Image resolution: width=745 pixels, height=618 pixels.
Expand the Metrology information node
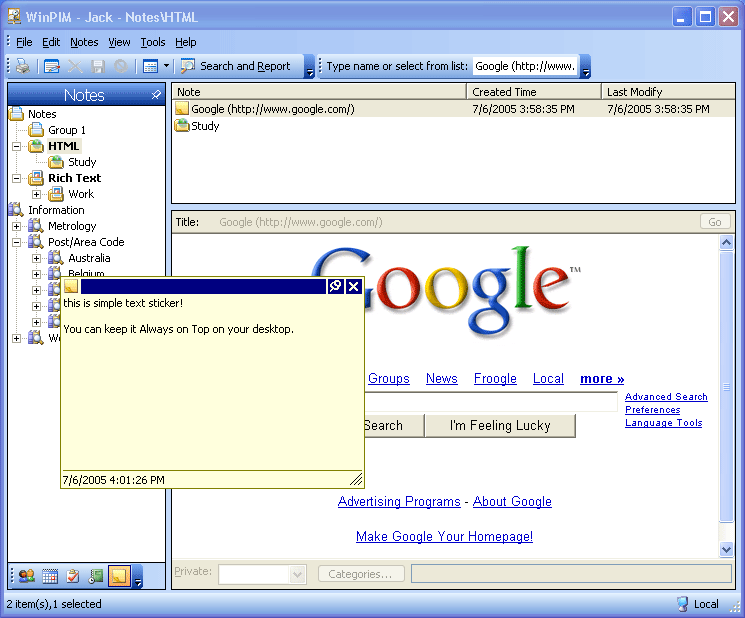17,226
